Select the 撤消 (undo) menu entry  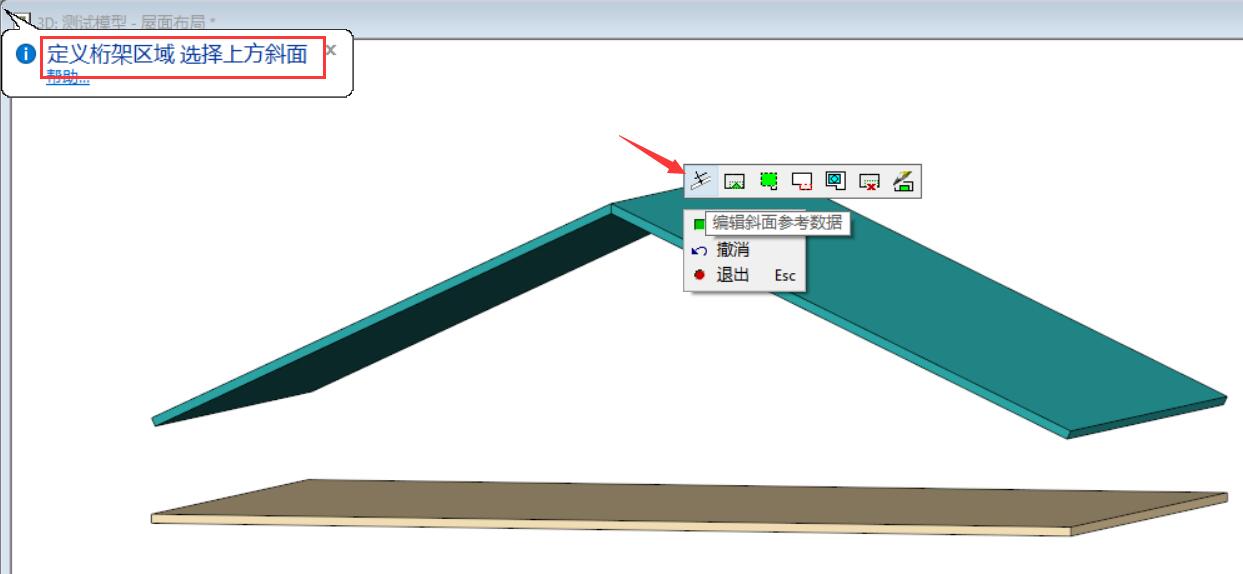[744, 250]
